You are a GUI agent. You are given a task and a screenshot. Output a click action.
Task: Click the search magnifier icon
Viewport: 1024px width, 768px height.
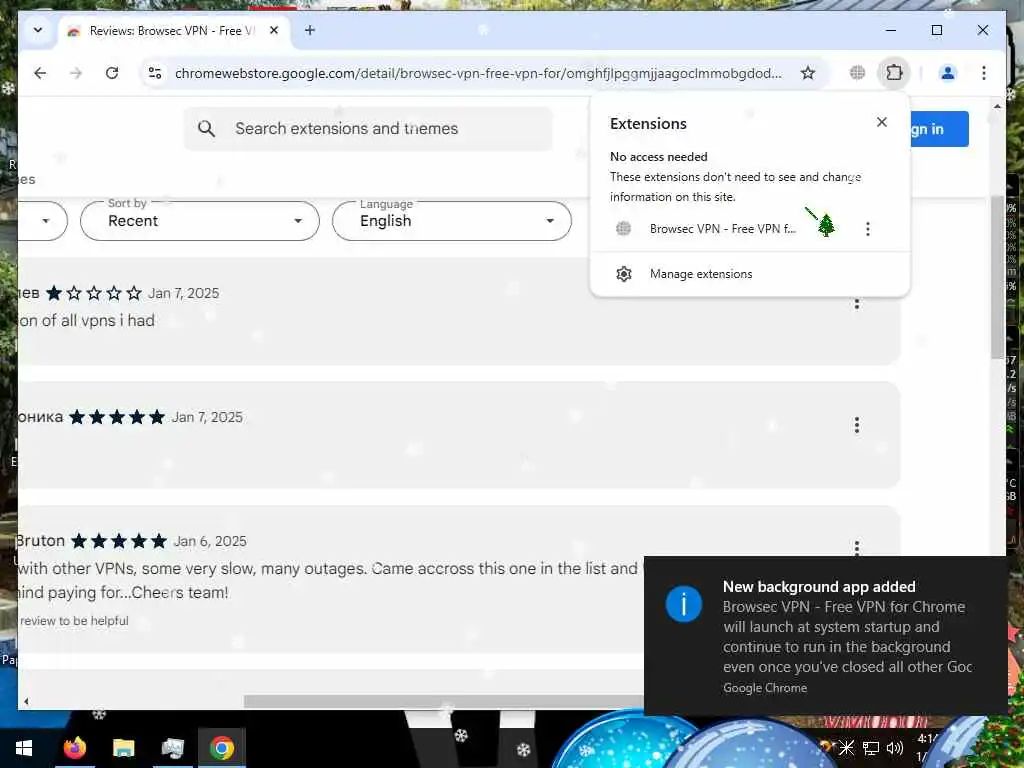(206, 129)
